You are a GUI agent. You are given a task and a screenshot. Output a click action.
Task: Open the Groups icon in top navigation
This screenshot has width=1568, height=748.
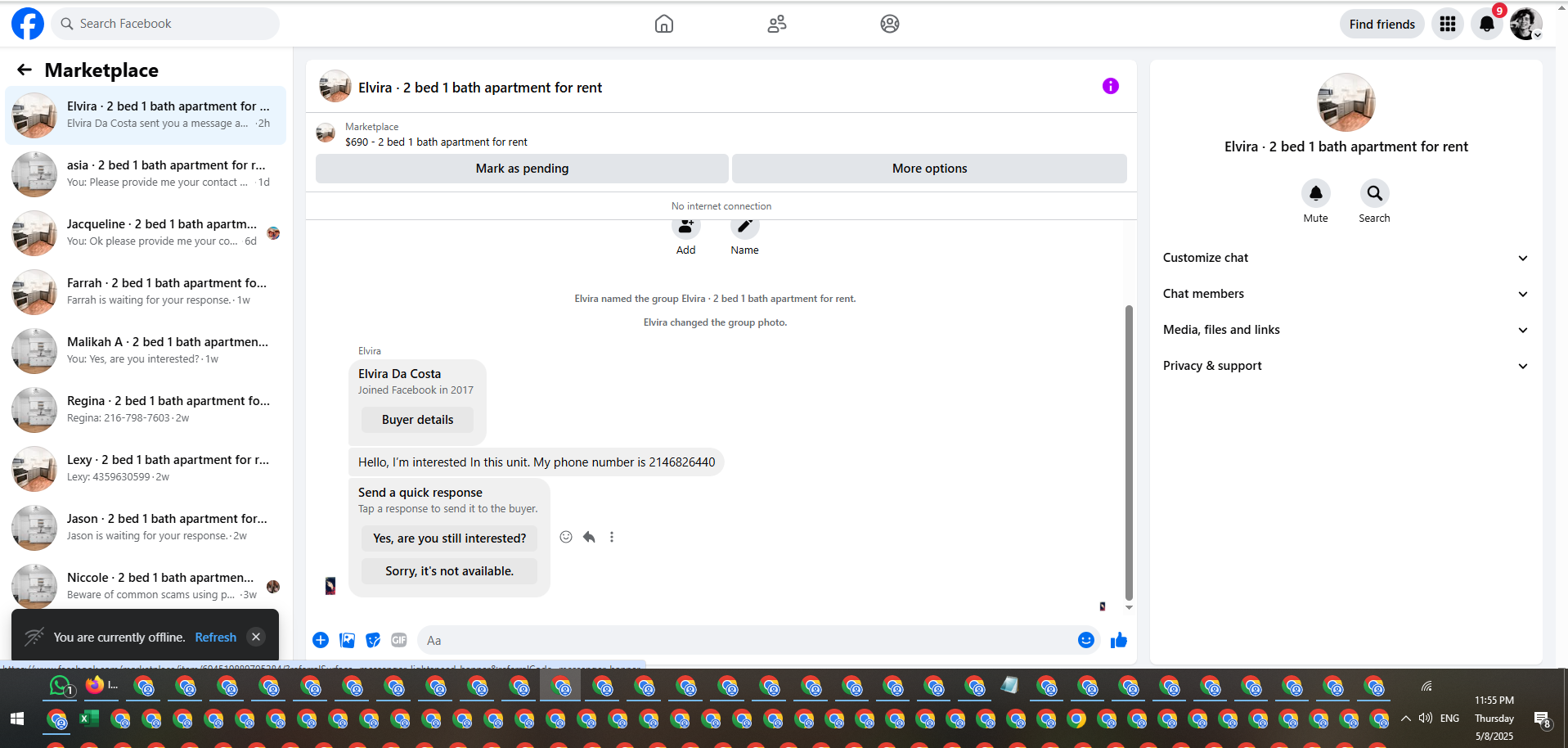[890, 24]
